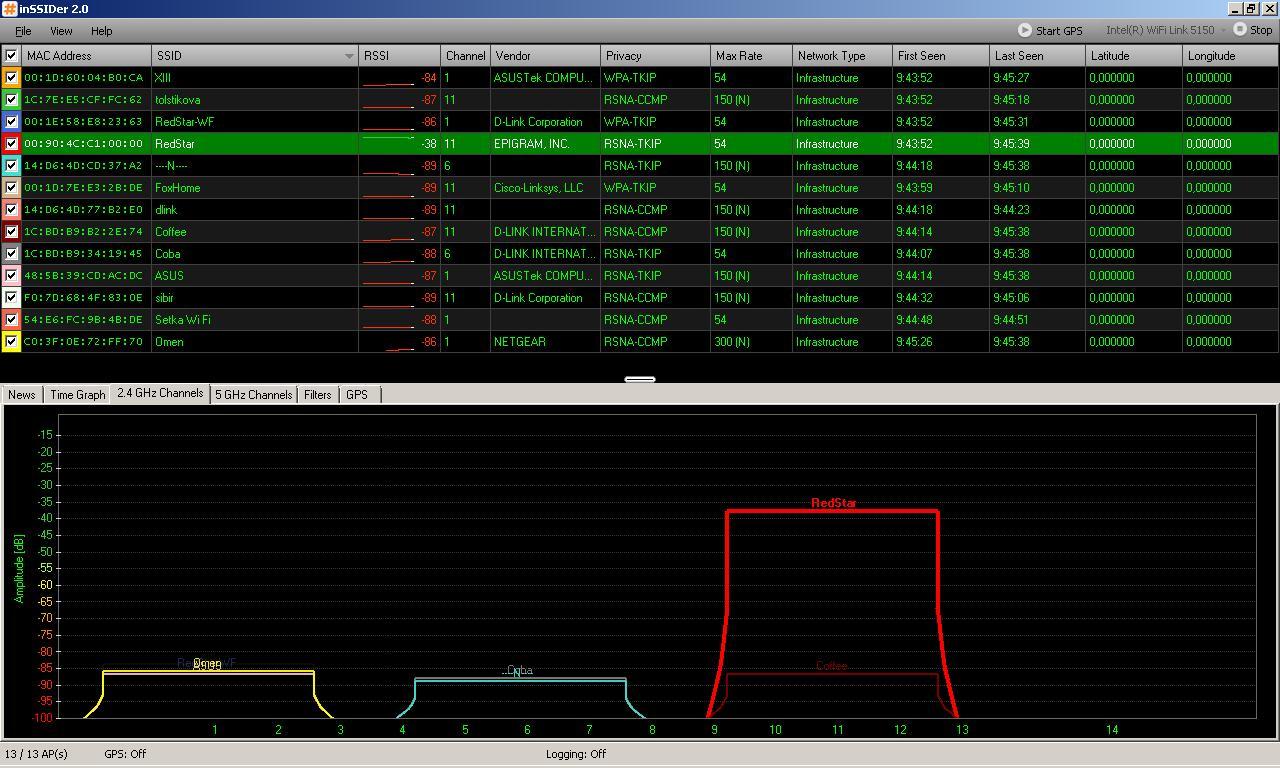Toggle the XIII network checkbox
The height and width of the screenshot is (768, 1280).
11,78
